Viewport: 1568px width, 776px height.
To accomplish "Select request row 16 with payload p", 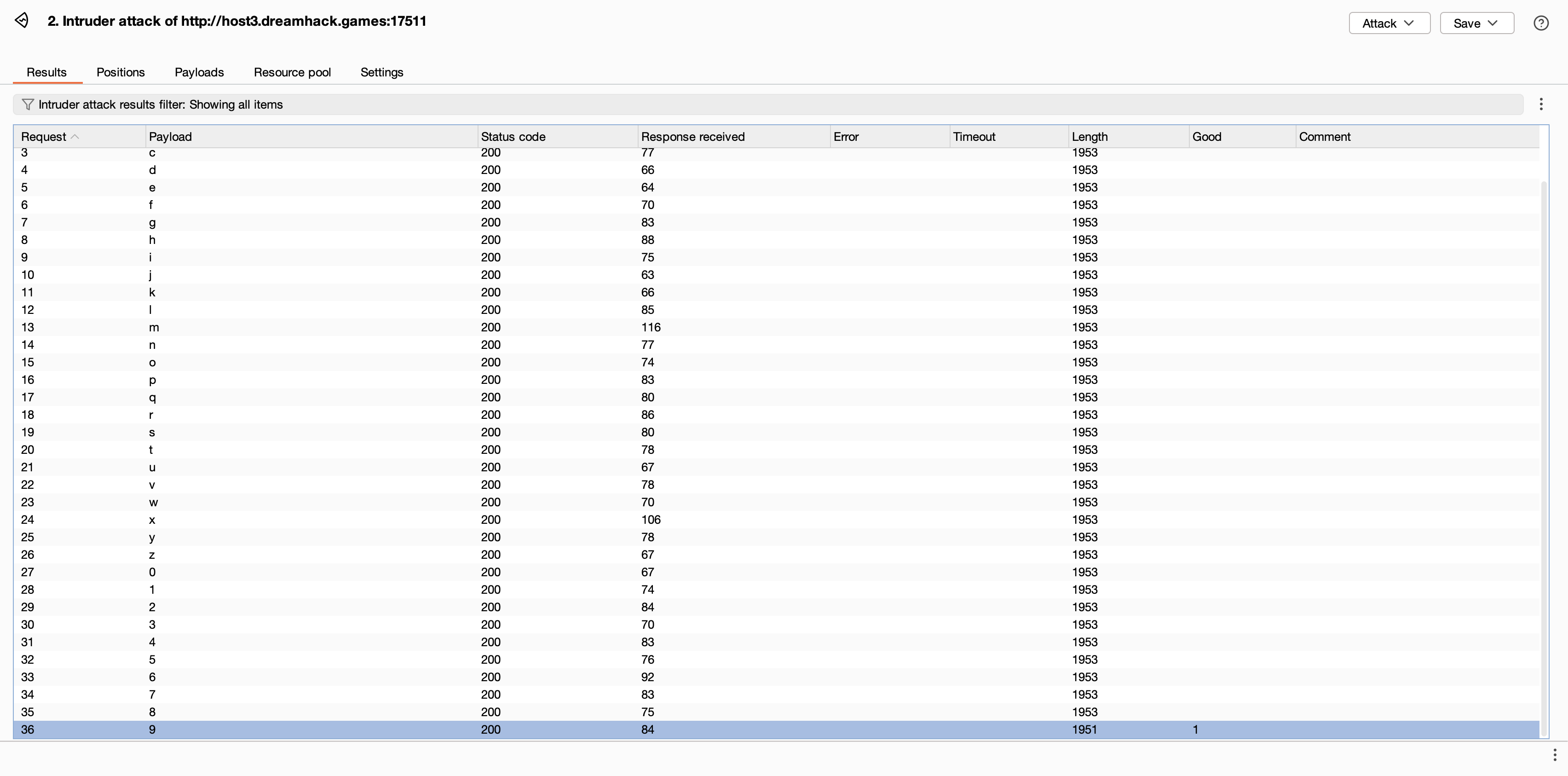I will click(x=777, y=379).
